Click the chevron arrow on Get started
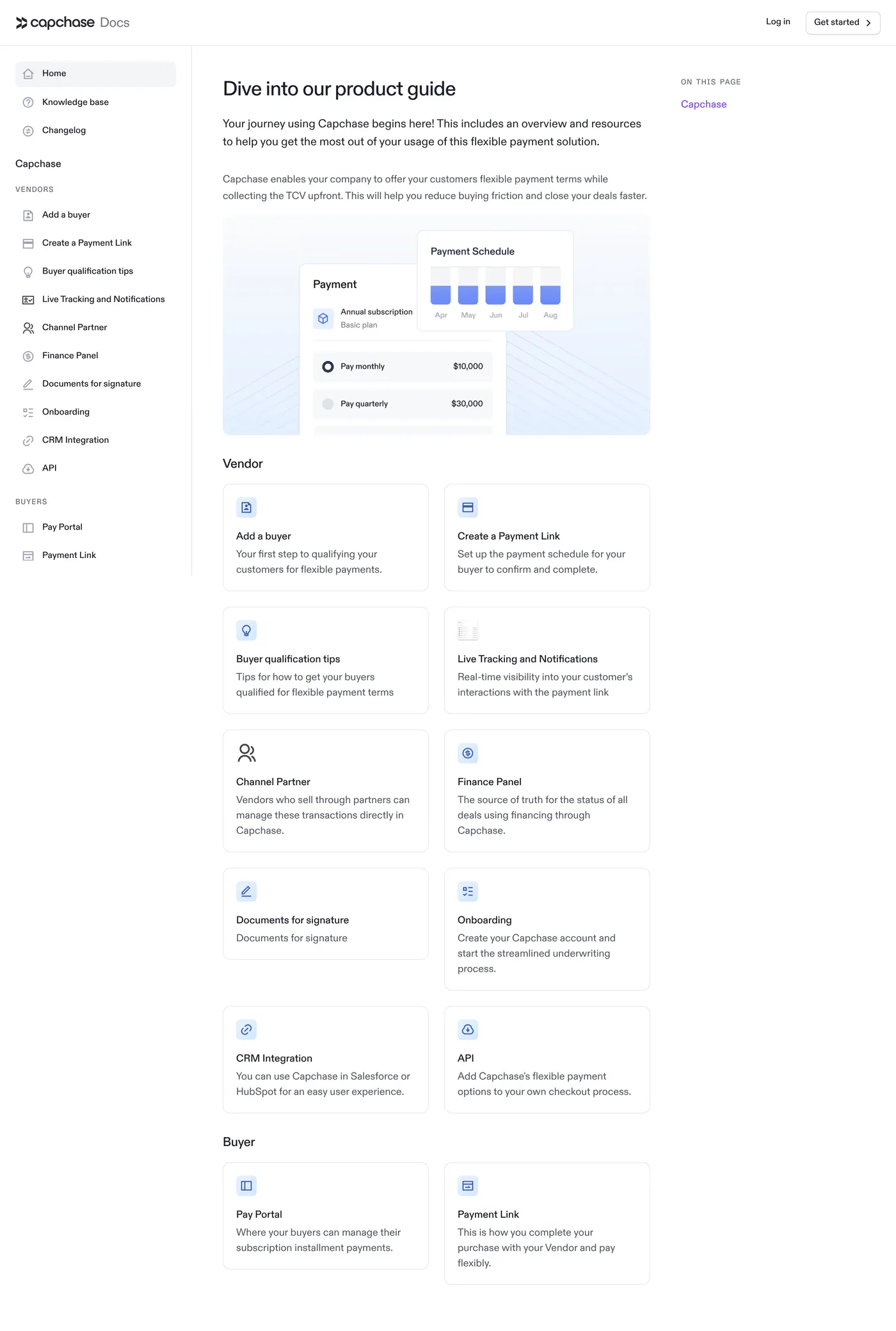 click(868, 23)
